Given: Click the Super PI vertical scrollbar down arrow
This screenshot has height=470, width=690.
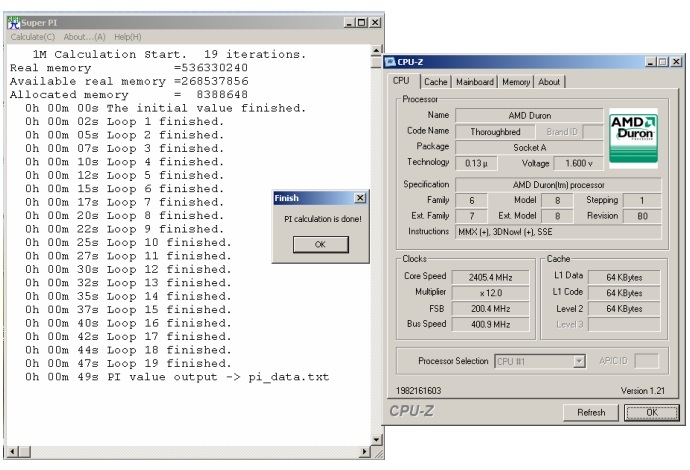Looking at the screenshot, I should point(376,440).
